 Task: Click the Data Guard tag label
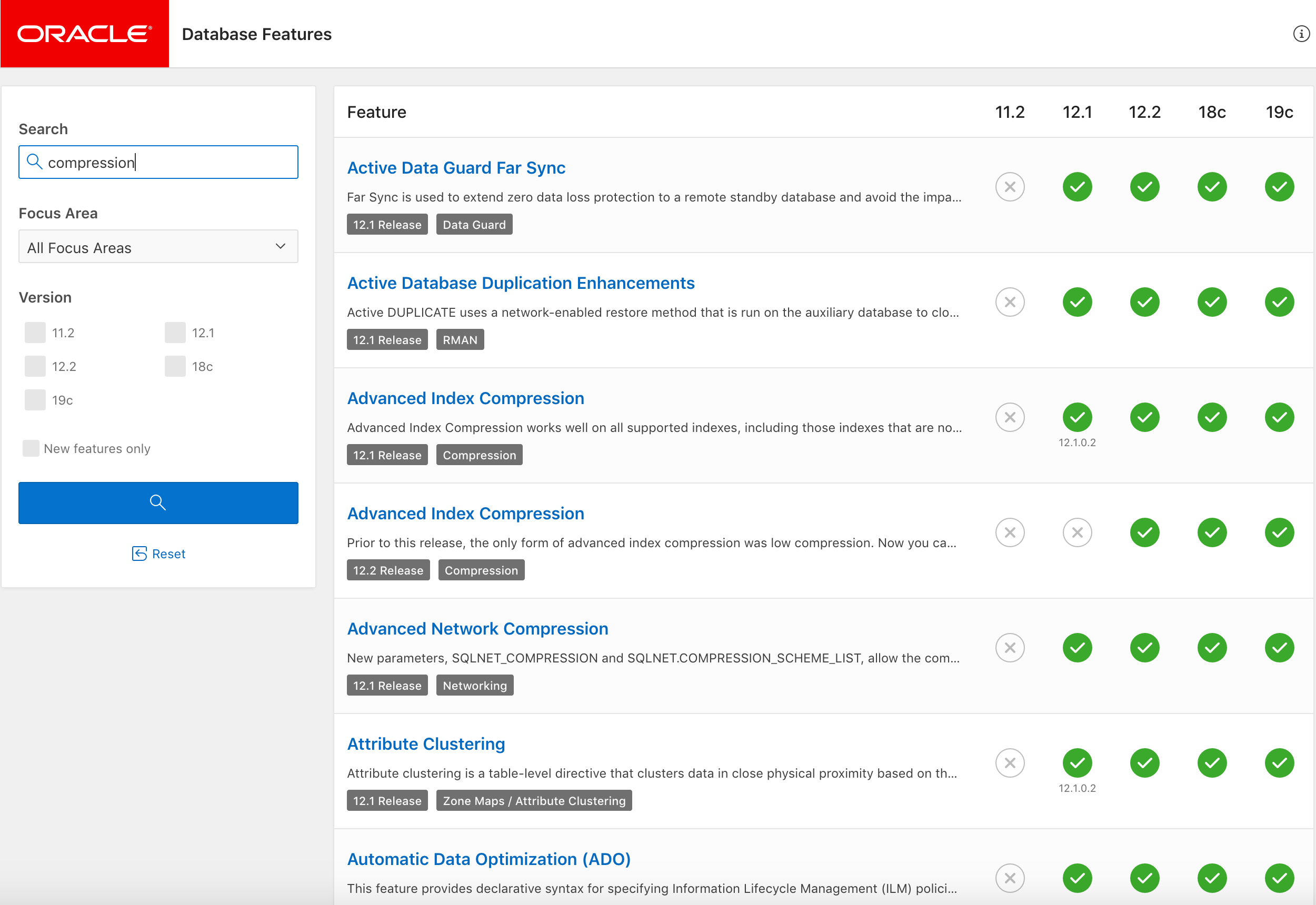coord(474,225)
